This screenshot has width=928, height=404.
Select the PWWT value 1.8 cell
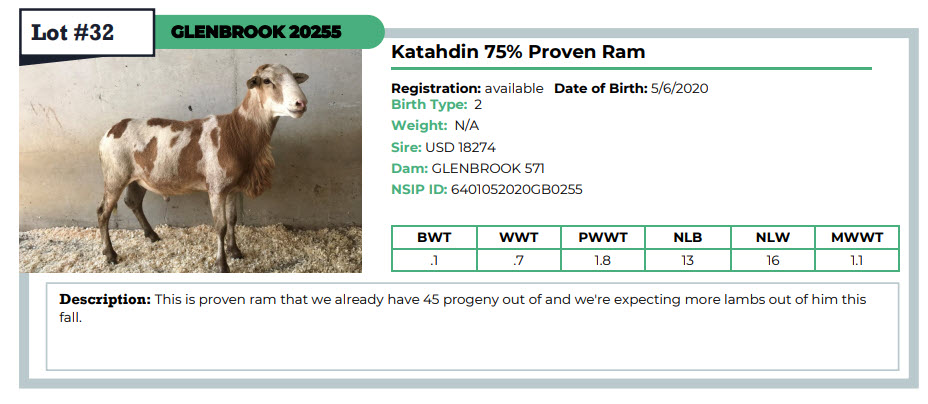pos(602,260)
